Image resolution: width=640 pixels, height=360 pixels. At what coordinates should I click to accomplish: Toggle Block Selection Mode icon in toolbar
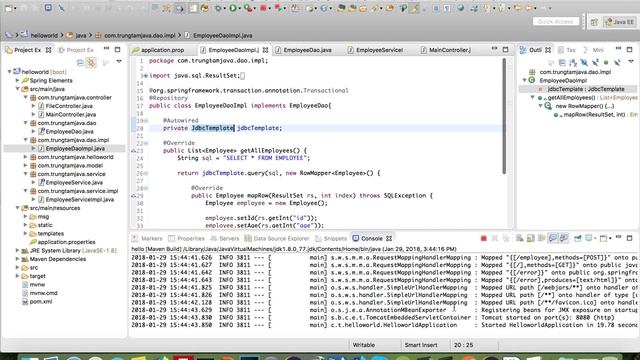[x=436, y=8]
